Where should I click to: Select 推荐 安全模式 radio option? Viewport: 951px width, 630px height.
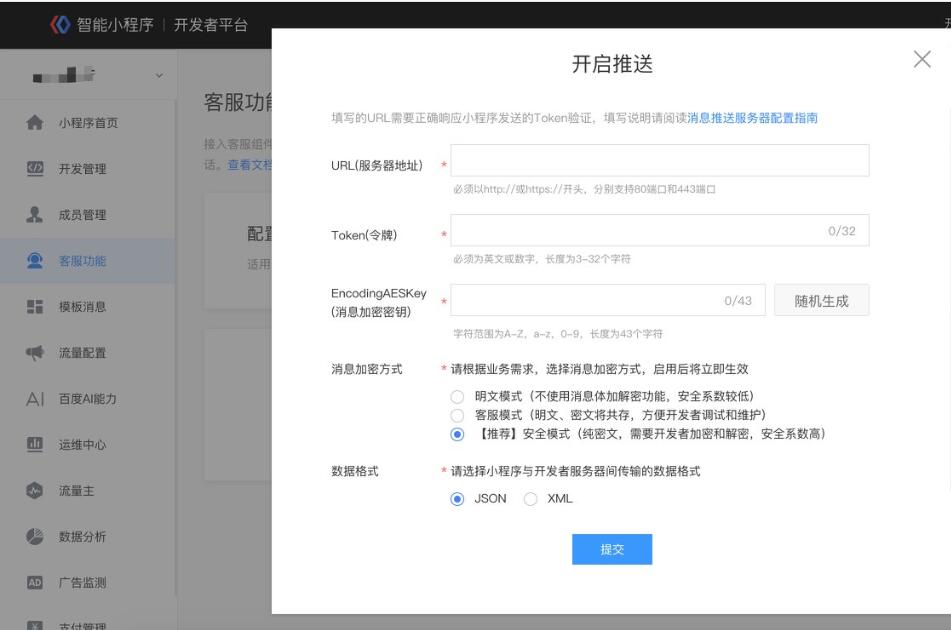tap(457, 434)
